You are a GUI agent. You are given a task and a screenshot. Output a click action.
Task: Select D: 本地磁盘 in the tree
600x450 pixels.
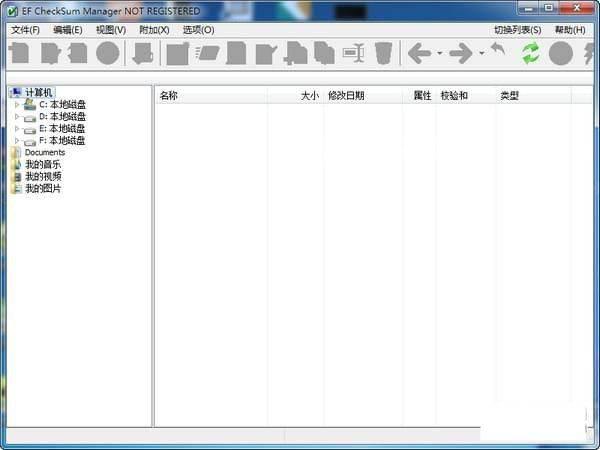click(x=62, y=117)
